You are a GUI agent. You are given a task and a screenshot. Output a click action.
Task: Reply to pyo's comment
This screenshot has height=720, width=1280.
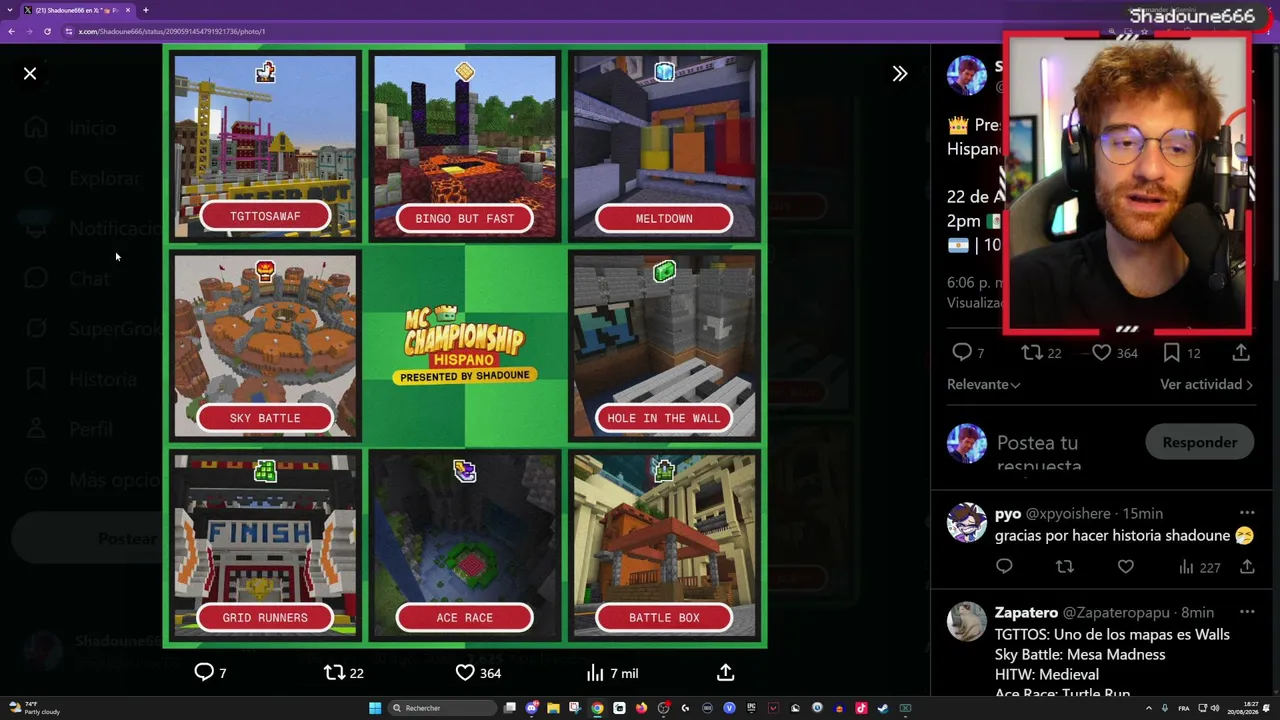click(x=1004, y=567)
